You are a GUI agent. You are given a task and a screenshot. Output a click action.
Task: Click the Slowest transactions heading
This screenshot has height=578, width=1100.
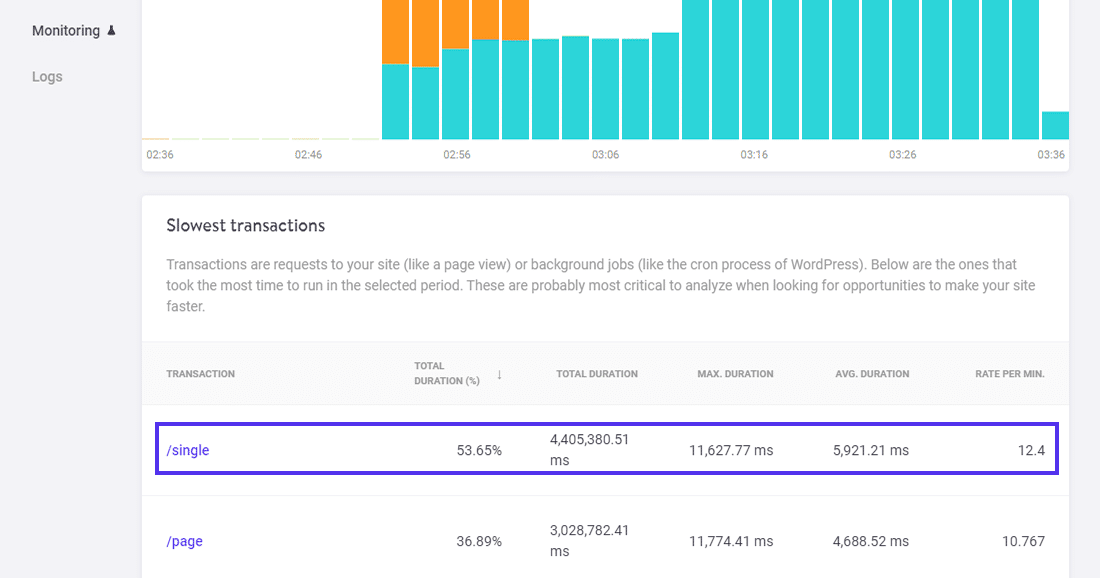[x=246, y=226]
